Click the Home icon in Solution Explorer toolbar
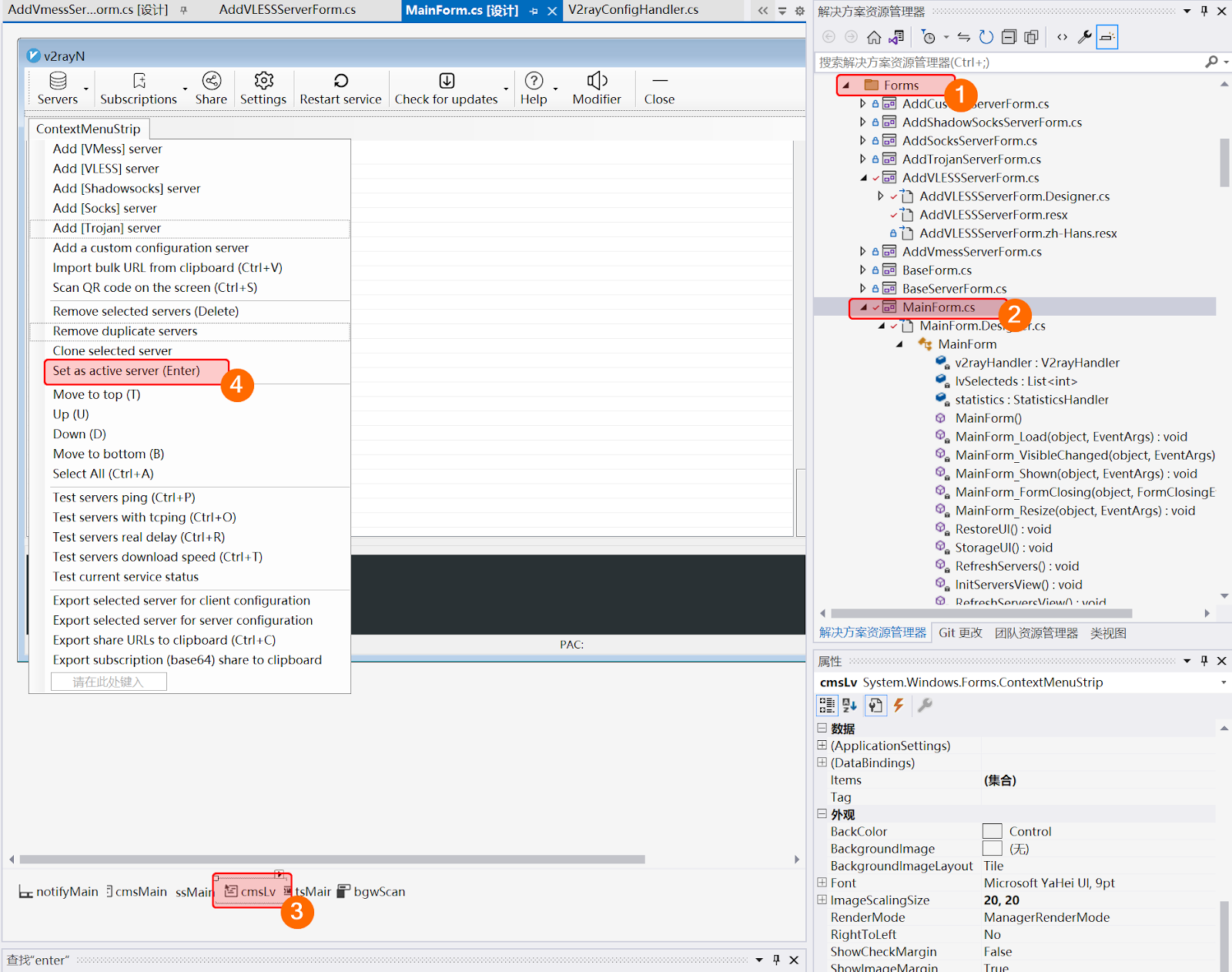This screenshot has width=1232, height=972. click(874, 37)
